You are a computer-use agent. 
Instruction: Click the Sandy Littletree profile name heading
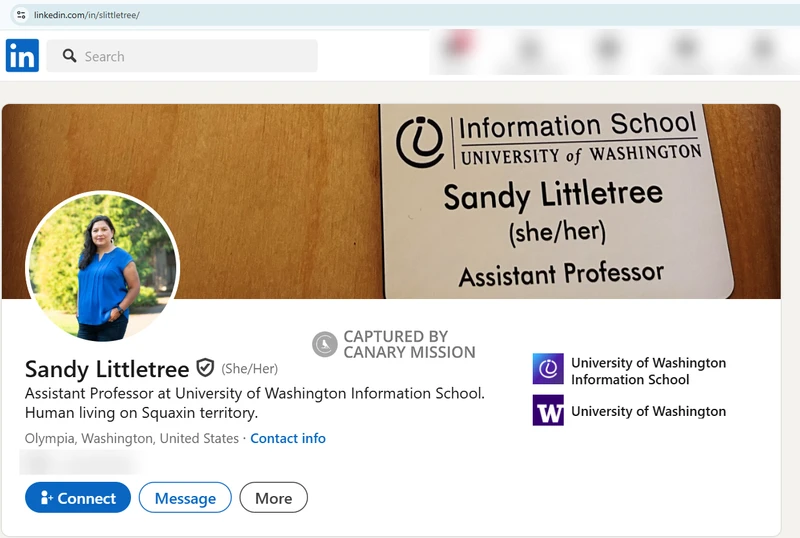[107, 369]
